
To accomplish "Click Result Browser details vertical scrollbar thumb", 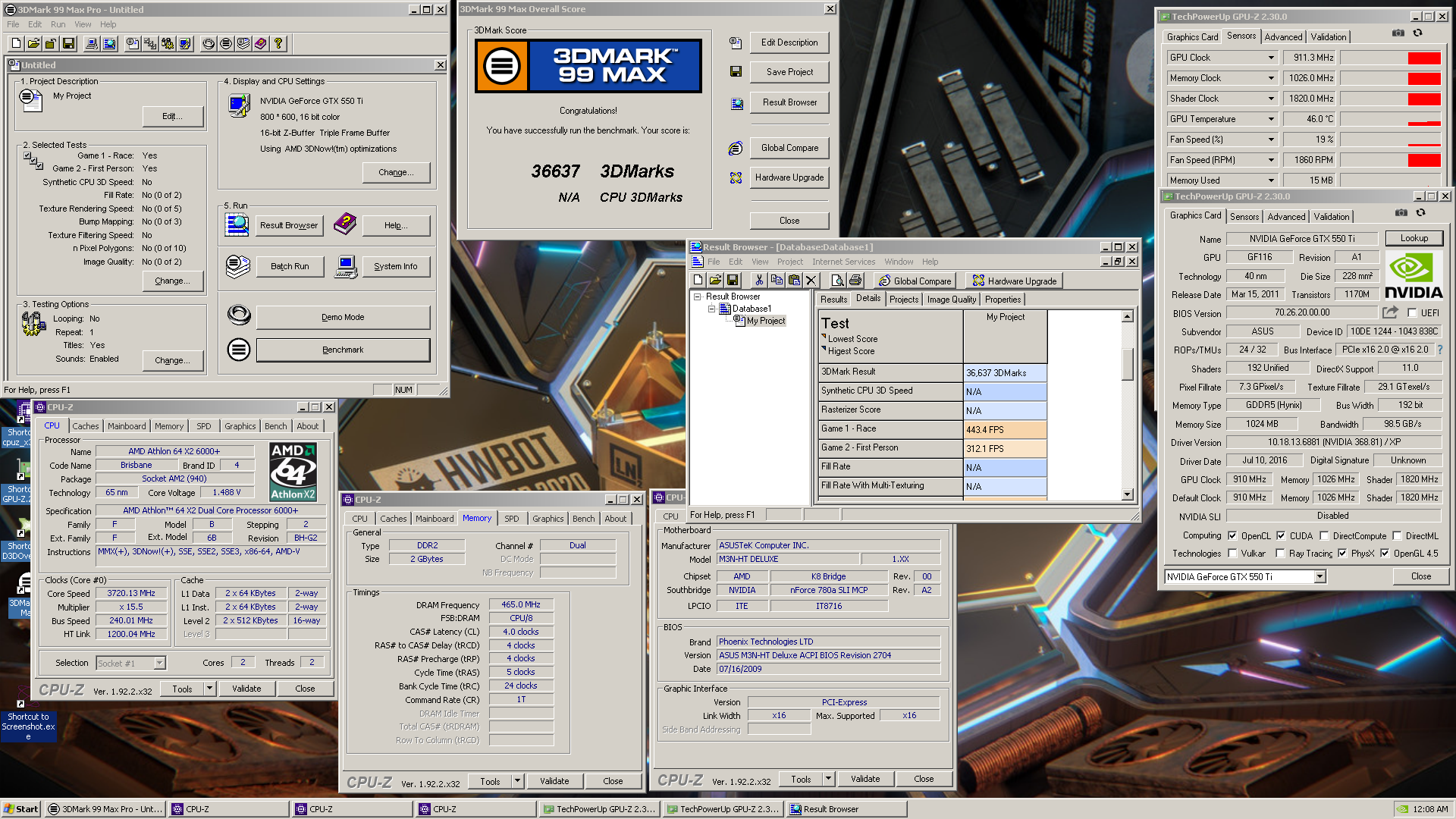I will (x=1127, y=363).
